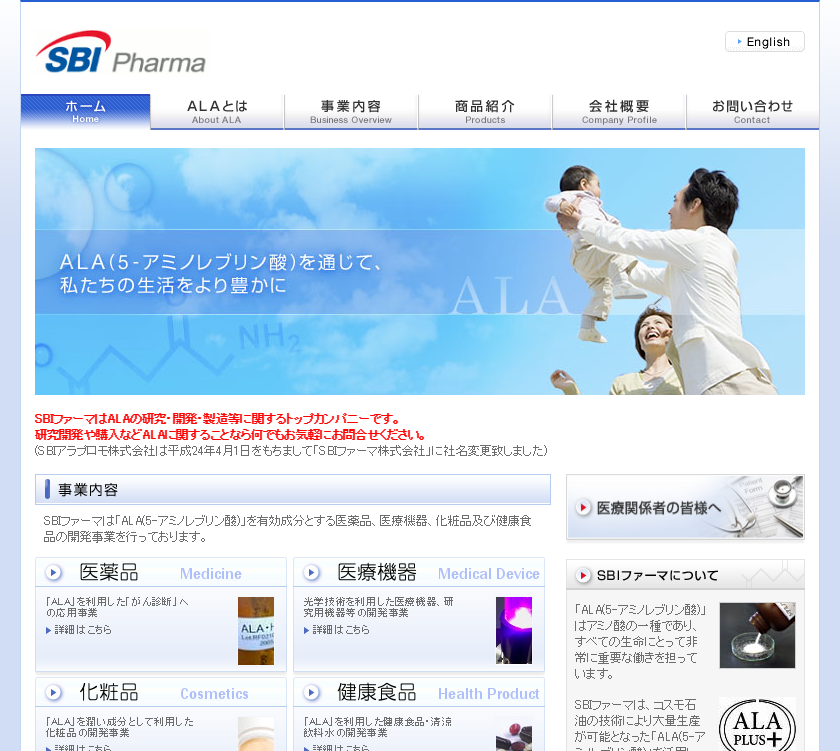This screenshot has height=751, width=840.
Task: Open the 医療機器 Medical Device heading
Action: [419, 572]
